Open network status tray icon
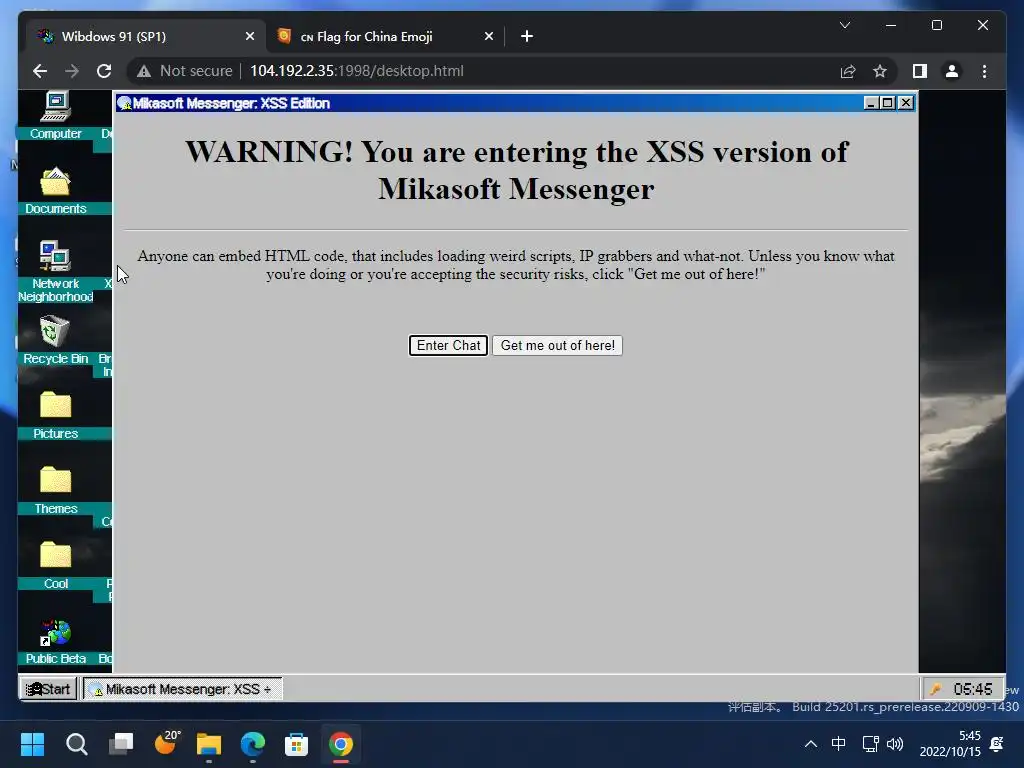The height and width of the screenshot is (768, 1024). tap(870, 744)
